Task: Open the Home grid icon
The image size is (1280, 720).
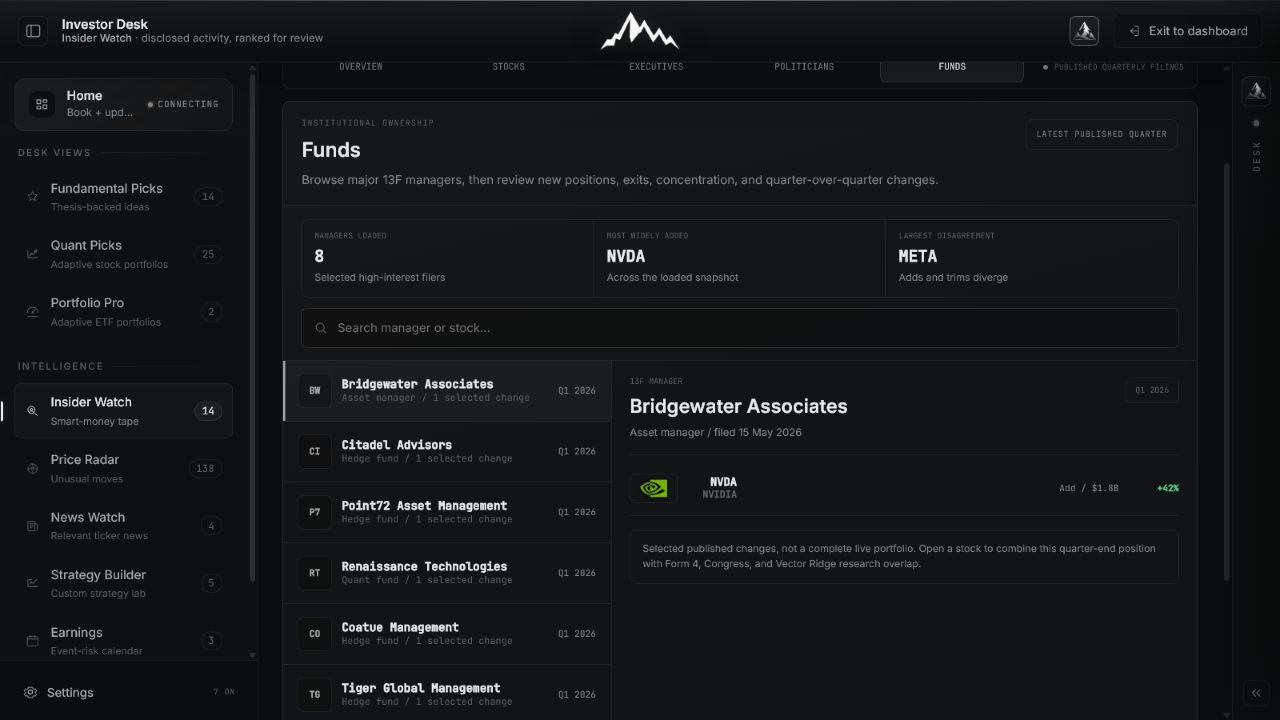Action: (42, 104)
